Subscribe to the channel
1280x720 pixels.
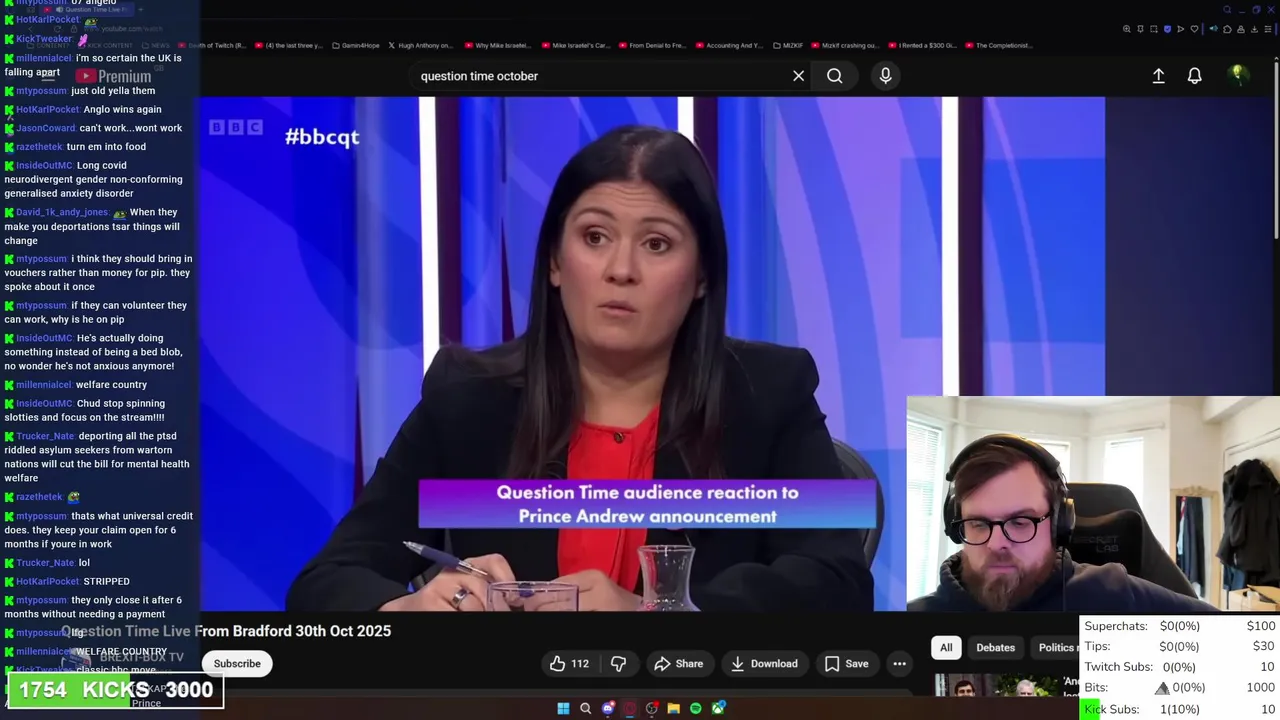[237, 663]
